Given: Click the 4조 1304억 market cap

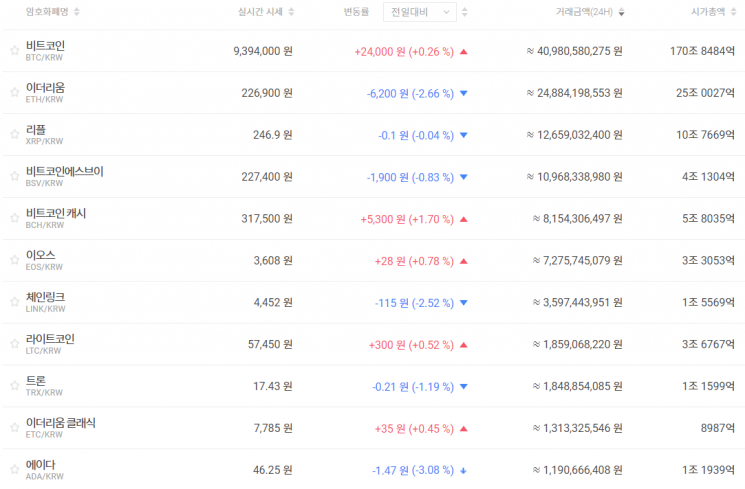Looking at the screenshot, I should [708, 176].
